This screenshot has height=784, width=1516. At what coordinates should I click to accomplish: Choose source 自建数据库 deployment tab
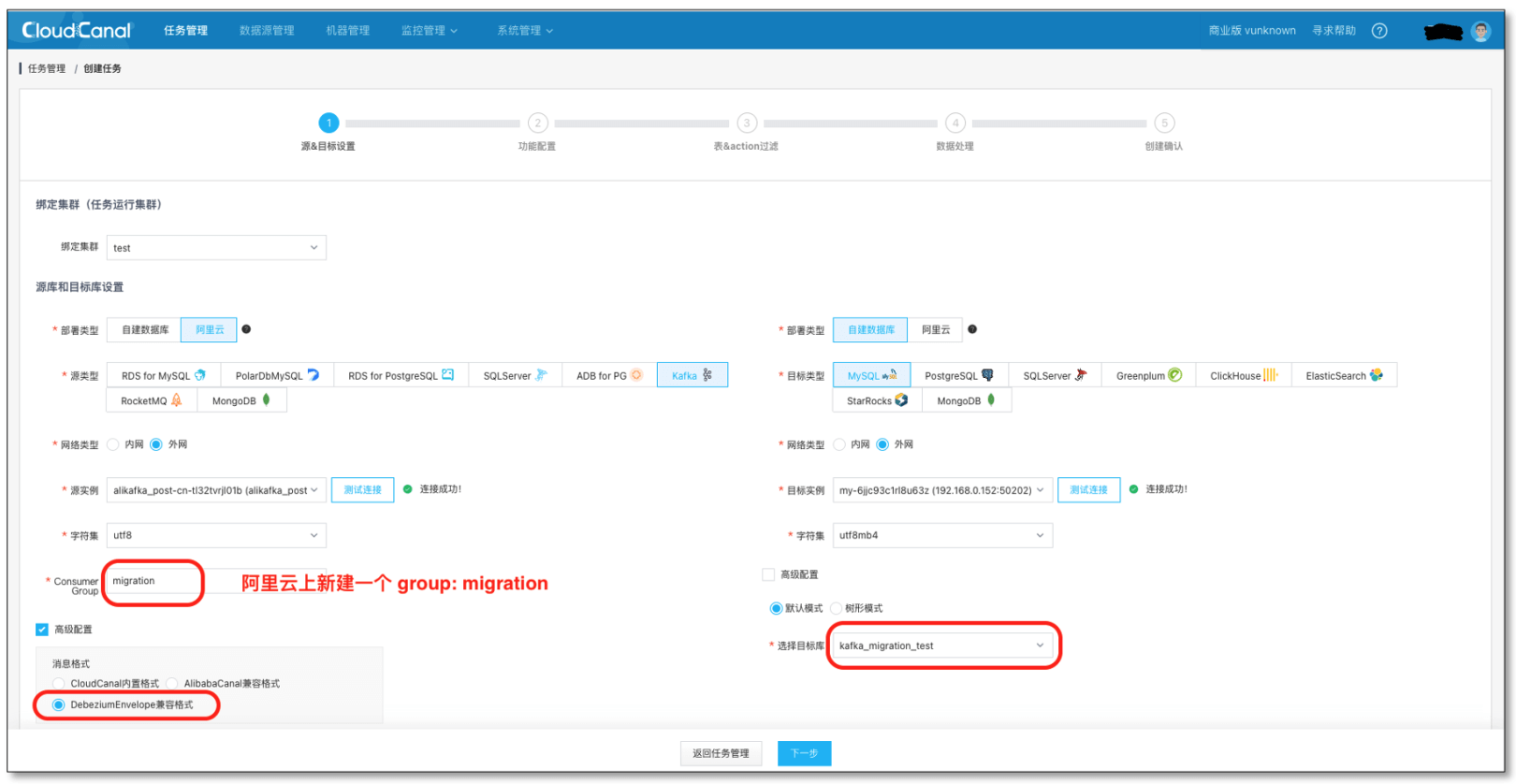tap(145, 329)
